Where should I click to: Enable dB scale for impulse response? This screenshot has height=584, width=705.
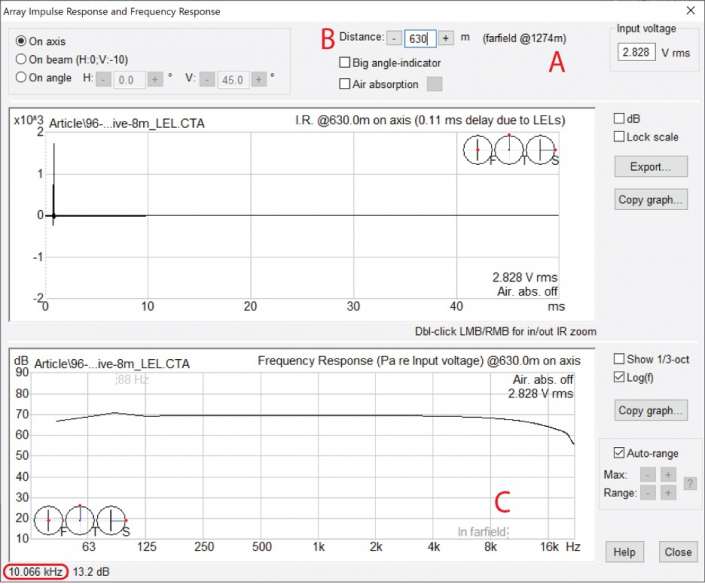click(620, 118)
